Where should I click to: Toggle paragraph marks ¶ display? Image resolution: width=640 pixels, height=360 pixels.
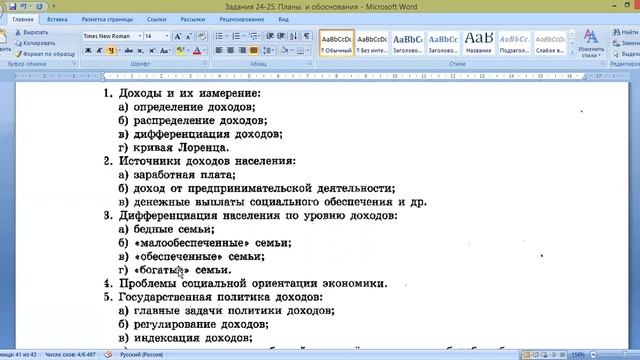[307, 36]
